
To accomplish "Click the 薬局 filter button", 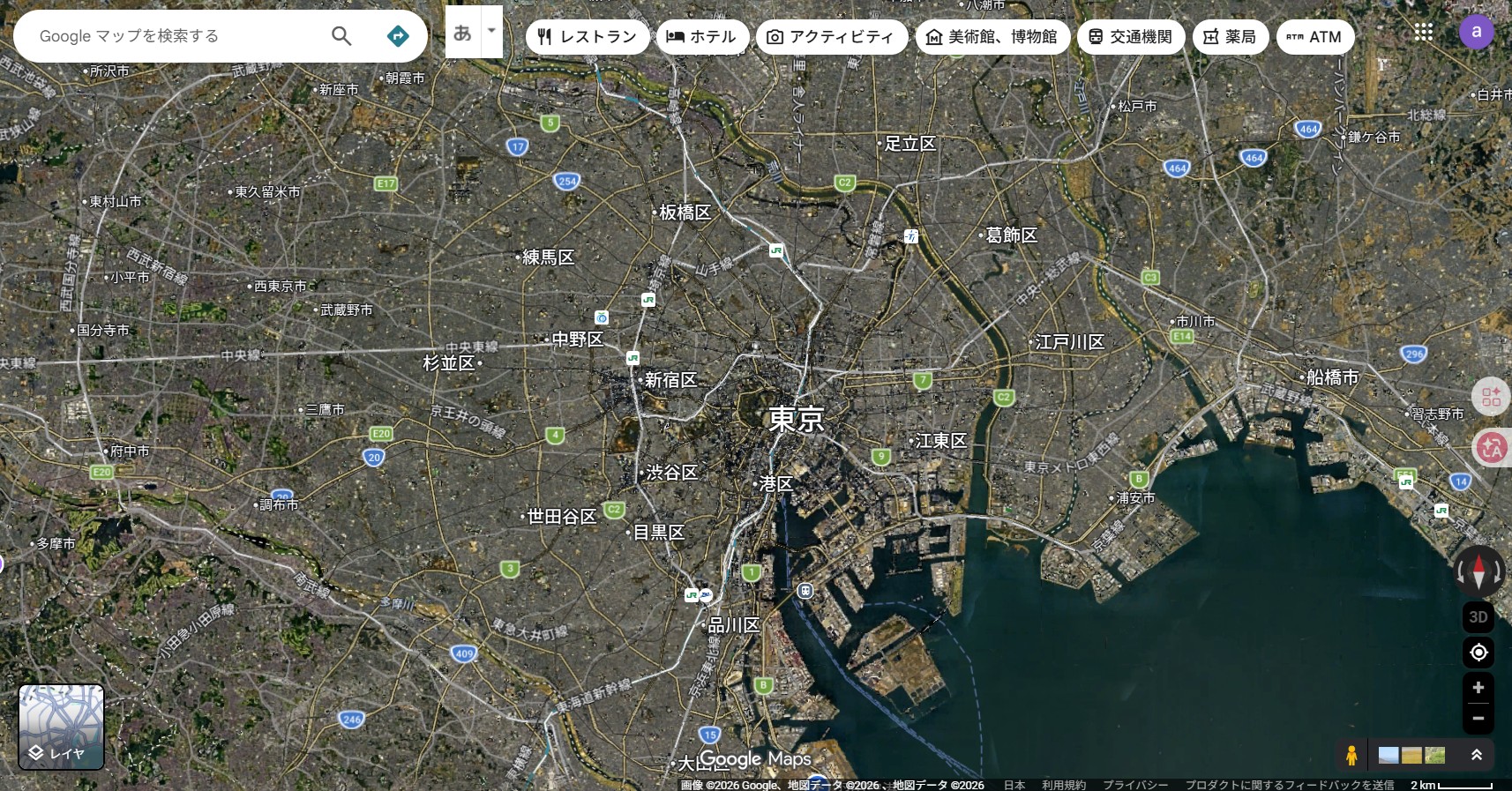I will point(1230,37).
